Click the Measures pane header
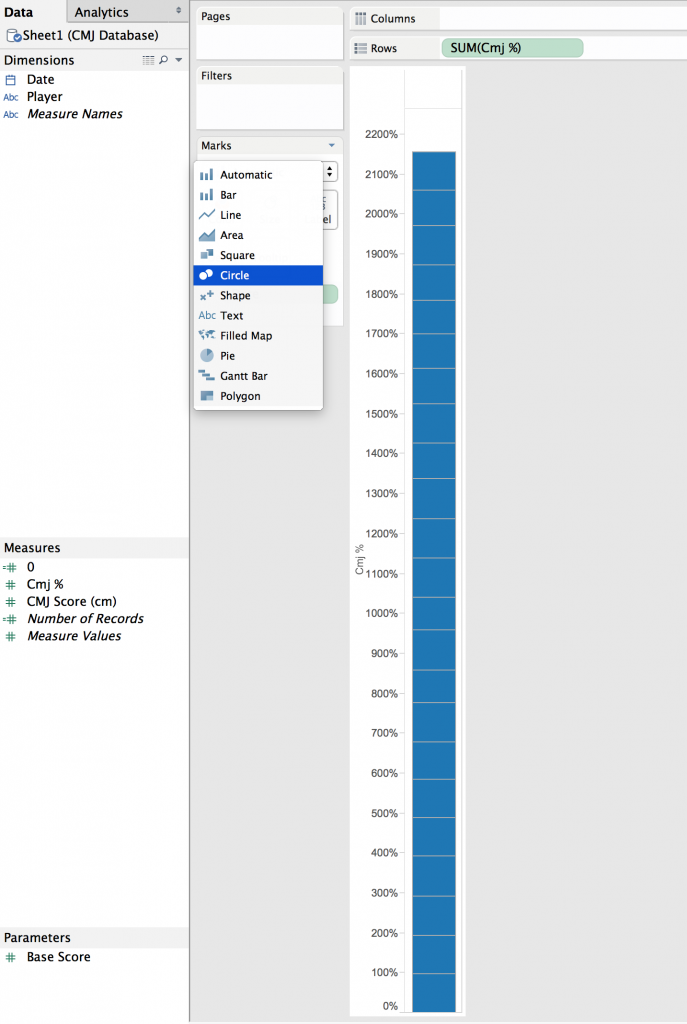Image resolution: width=687 pixels, height=1024 pixels. click(x=94, y=548)
